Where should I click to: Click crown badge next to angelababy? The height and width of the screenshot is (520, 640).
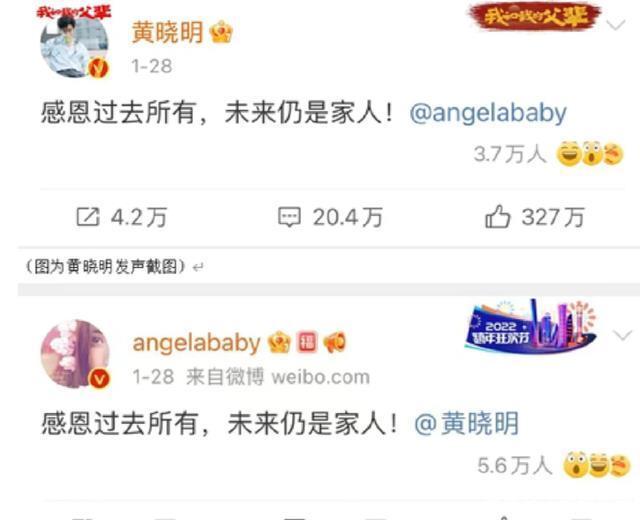(x=279, y=342)
